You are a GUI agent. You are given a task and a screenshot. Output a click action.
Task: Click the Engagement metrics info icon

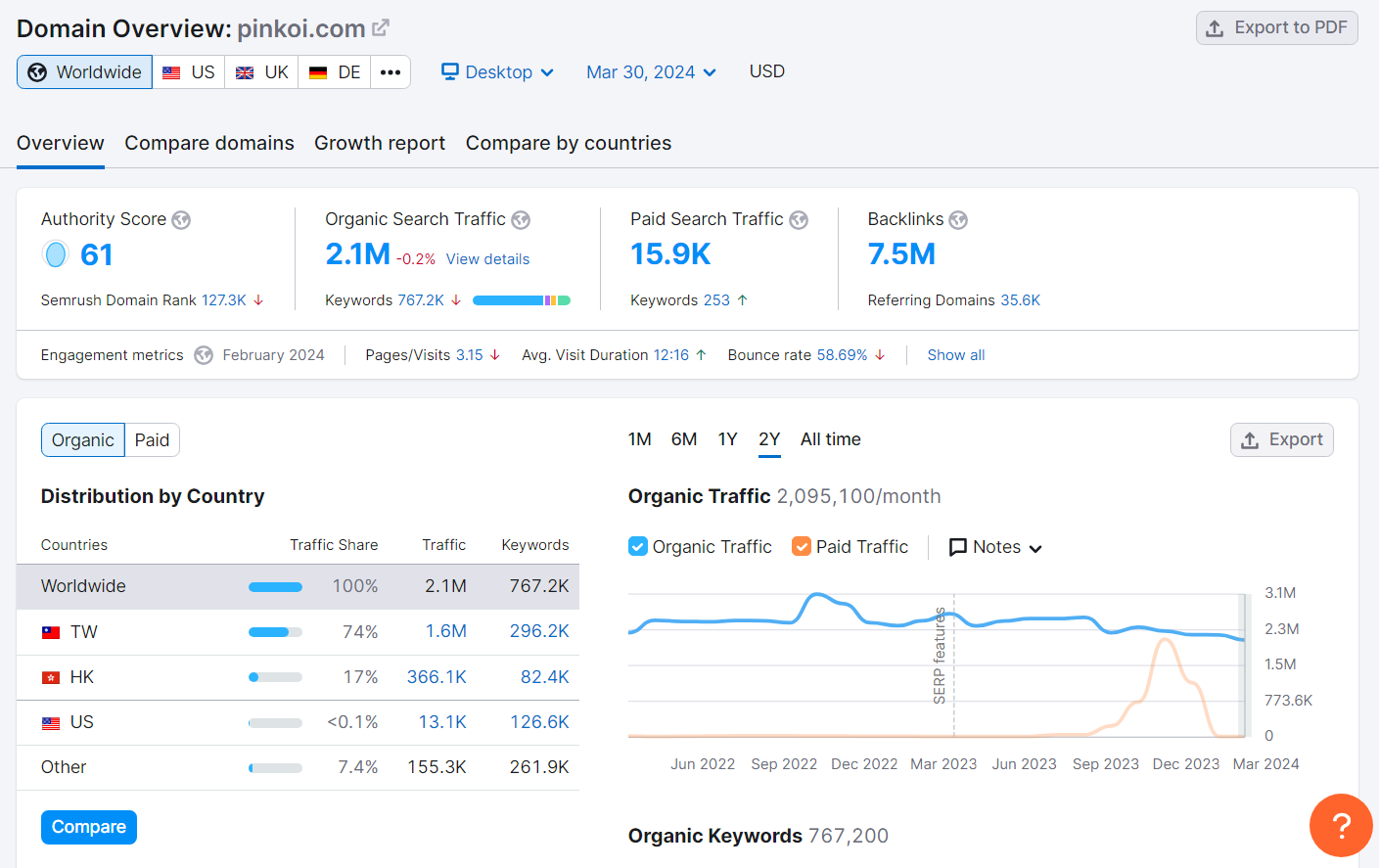[203, 354]
